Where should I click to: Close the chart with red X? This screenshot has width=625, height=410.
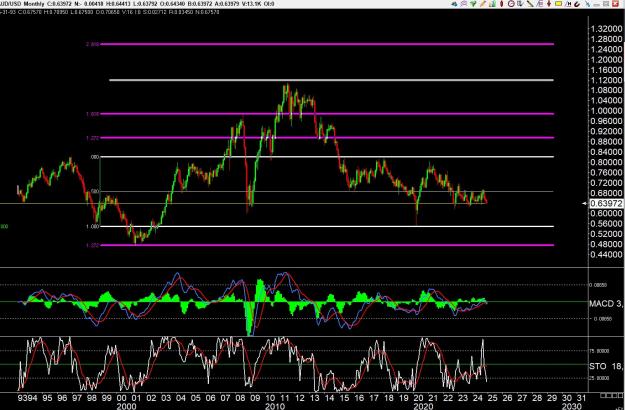point(615,4)
